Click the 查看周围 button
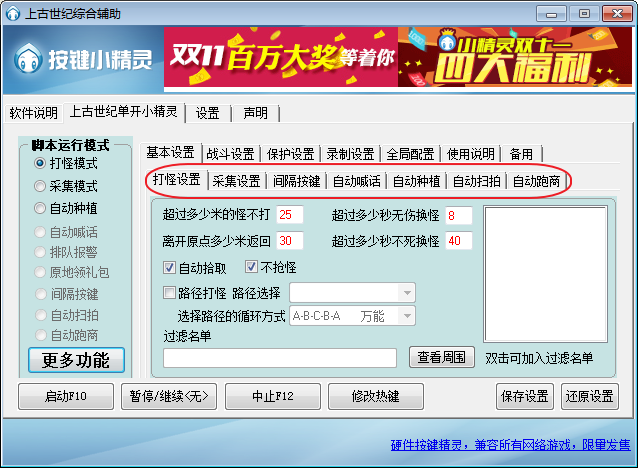The image size is (638, 468). click(441, 357)
